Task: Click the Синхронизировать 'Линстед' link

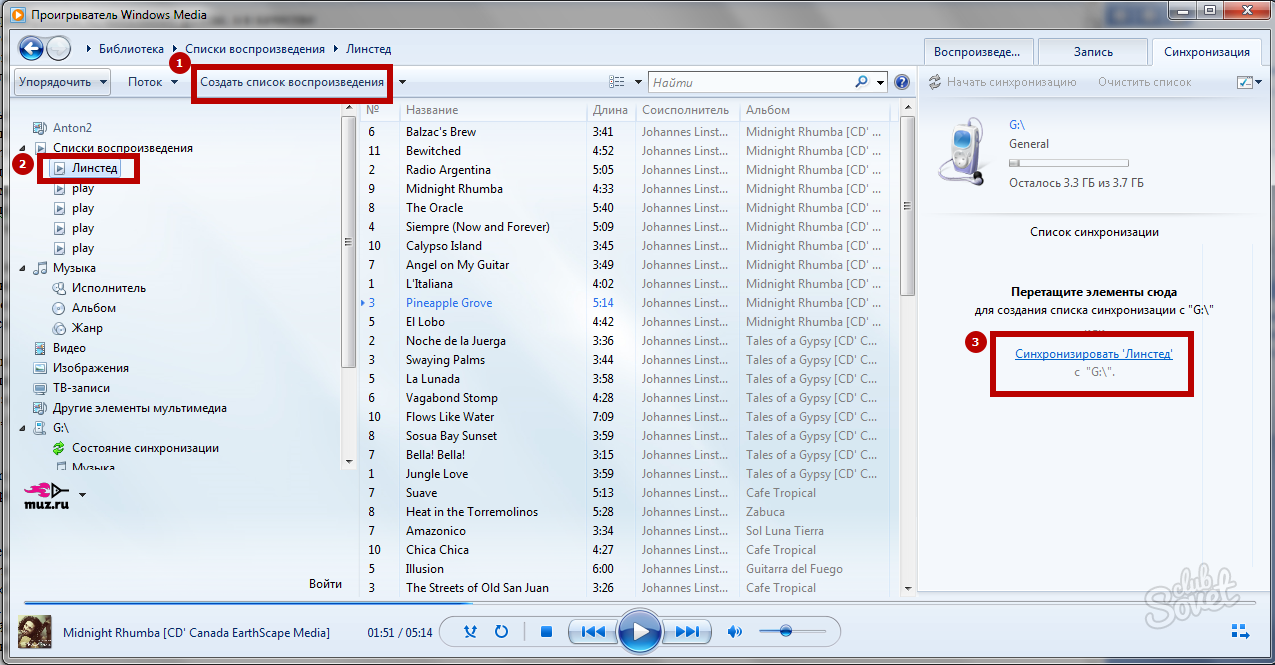Action: (x=1093, y=354)
